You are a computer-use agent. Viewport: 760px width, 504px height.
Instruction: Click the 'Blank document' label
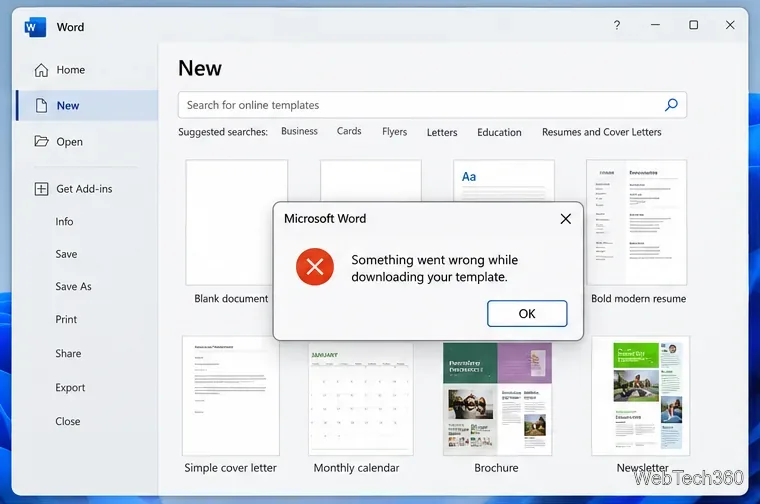(231, 299)
